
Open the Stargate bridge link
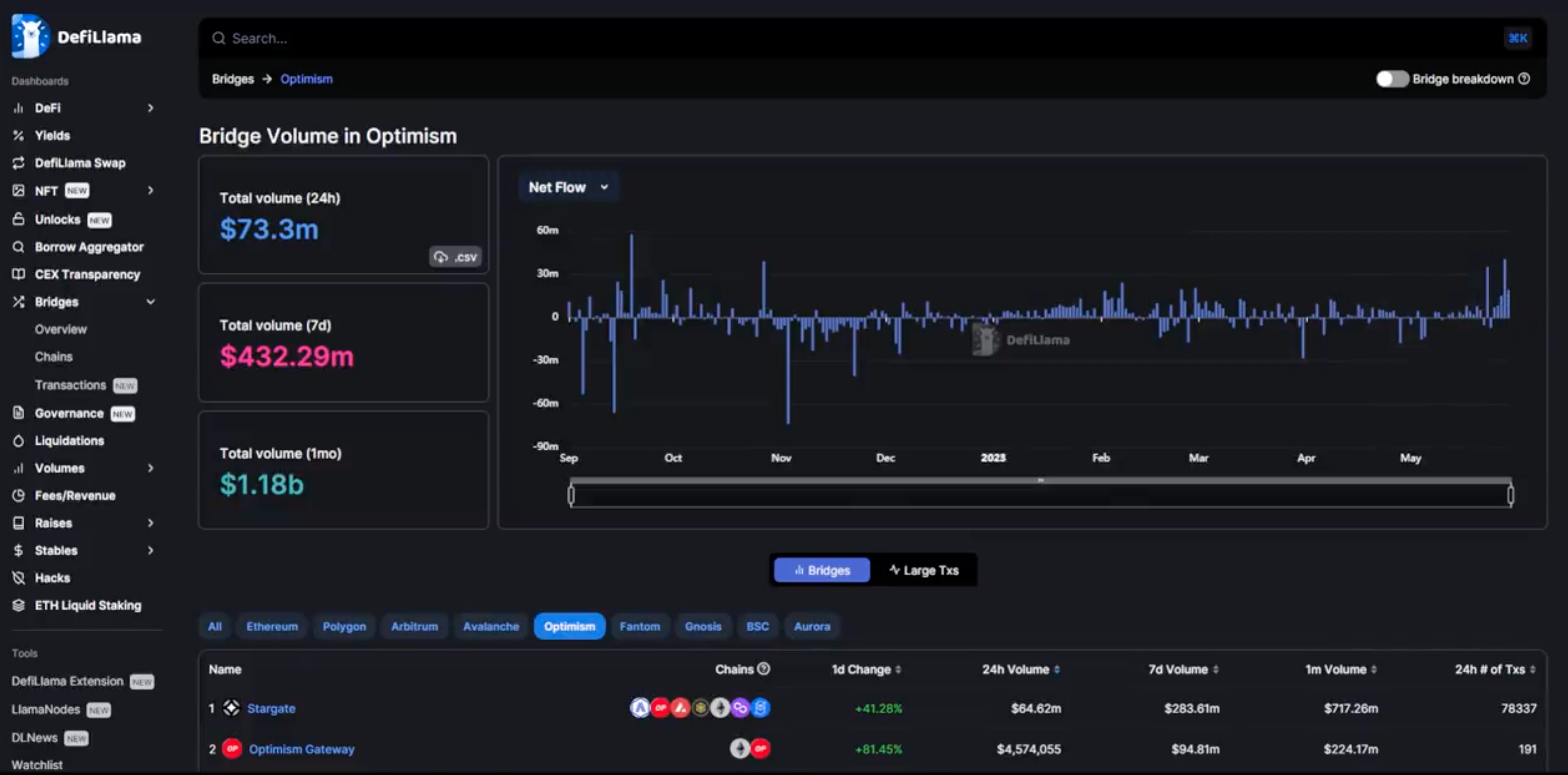pos(271,708)
